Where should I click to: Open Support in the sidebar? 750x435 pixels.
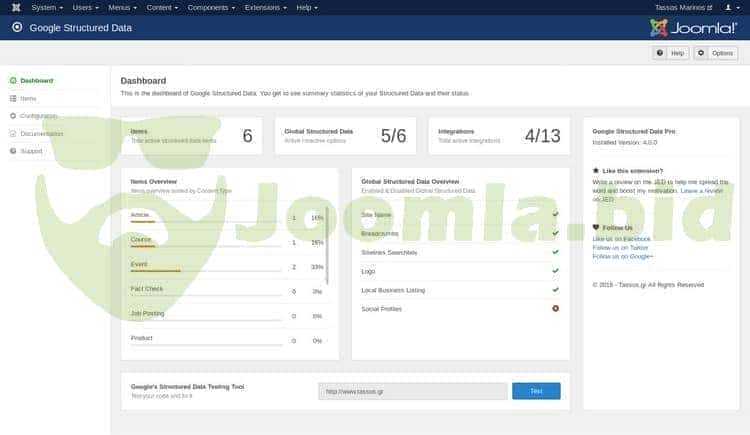31,151
